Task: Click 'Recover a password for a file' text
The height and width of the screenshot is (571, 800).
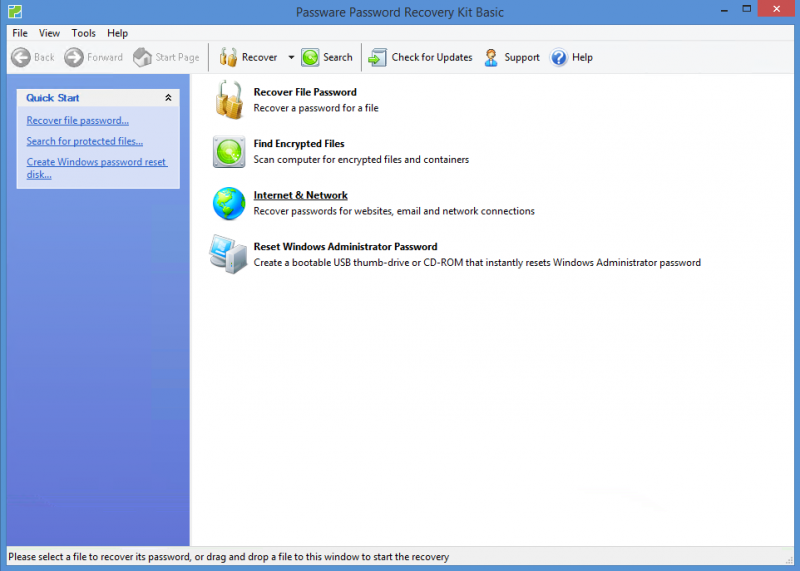Action: pyautogui.click(x=316, y=108)
